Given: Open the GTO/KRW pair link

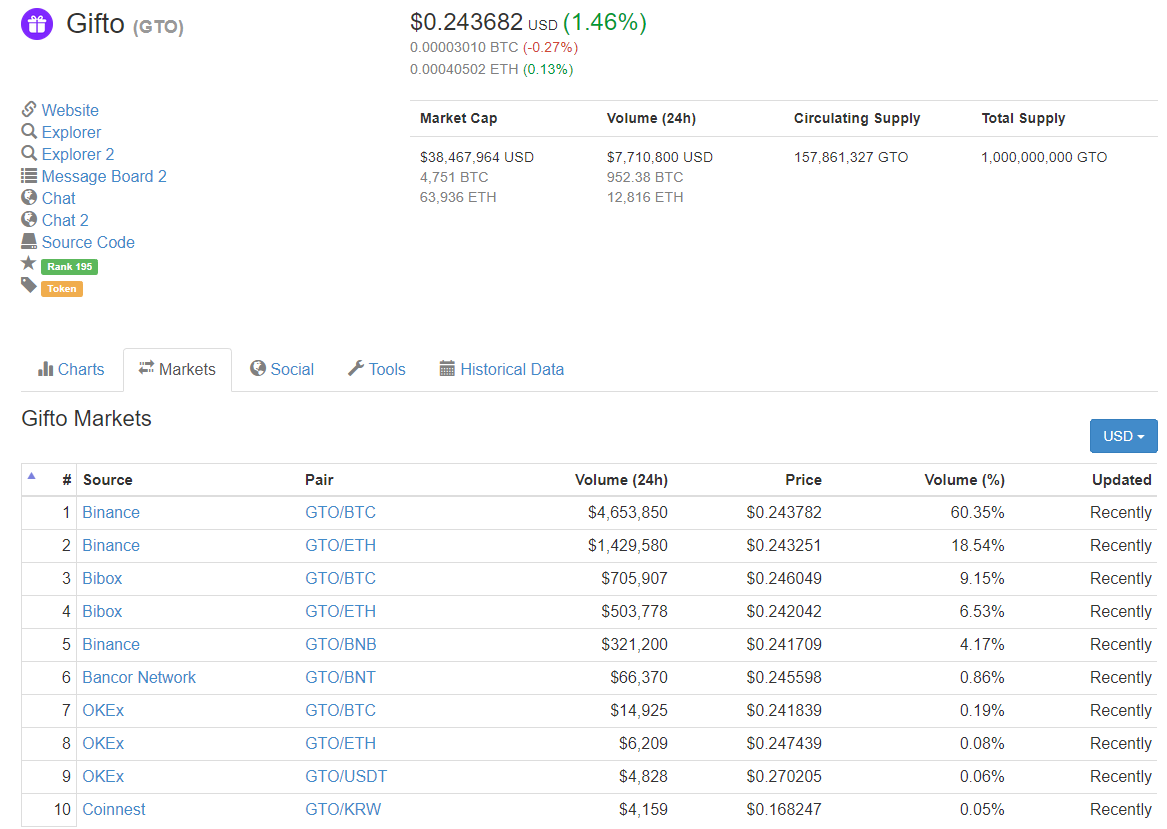Looking at the screenshot, I should point(343,810).
